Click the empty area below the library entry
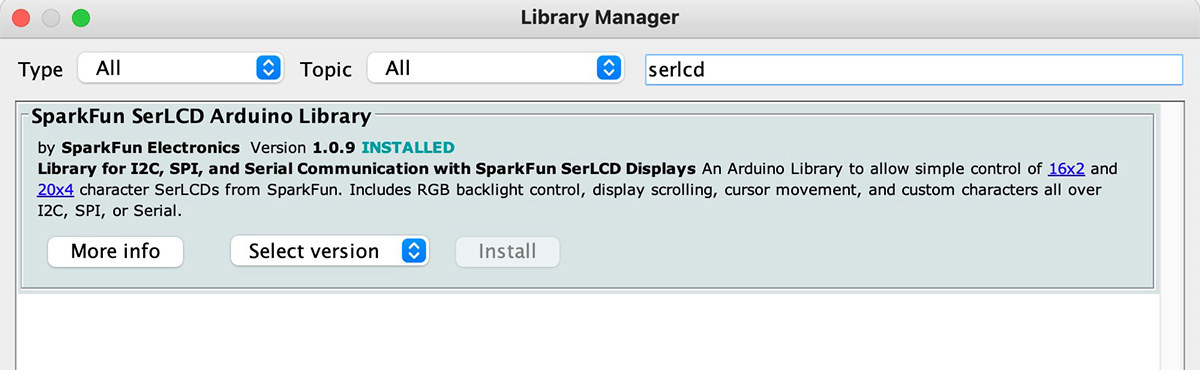This screenshot has height=370, width=1200. click(590, 332)
